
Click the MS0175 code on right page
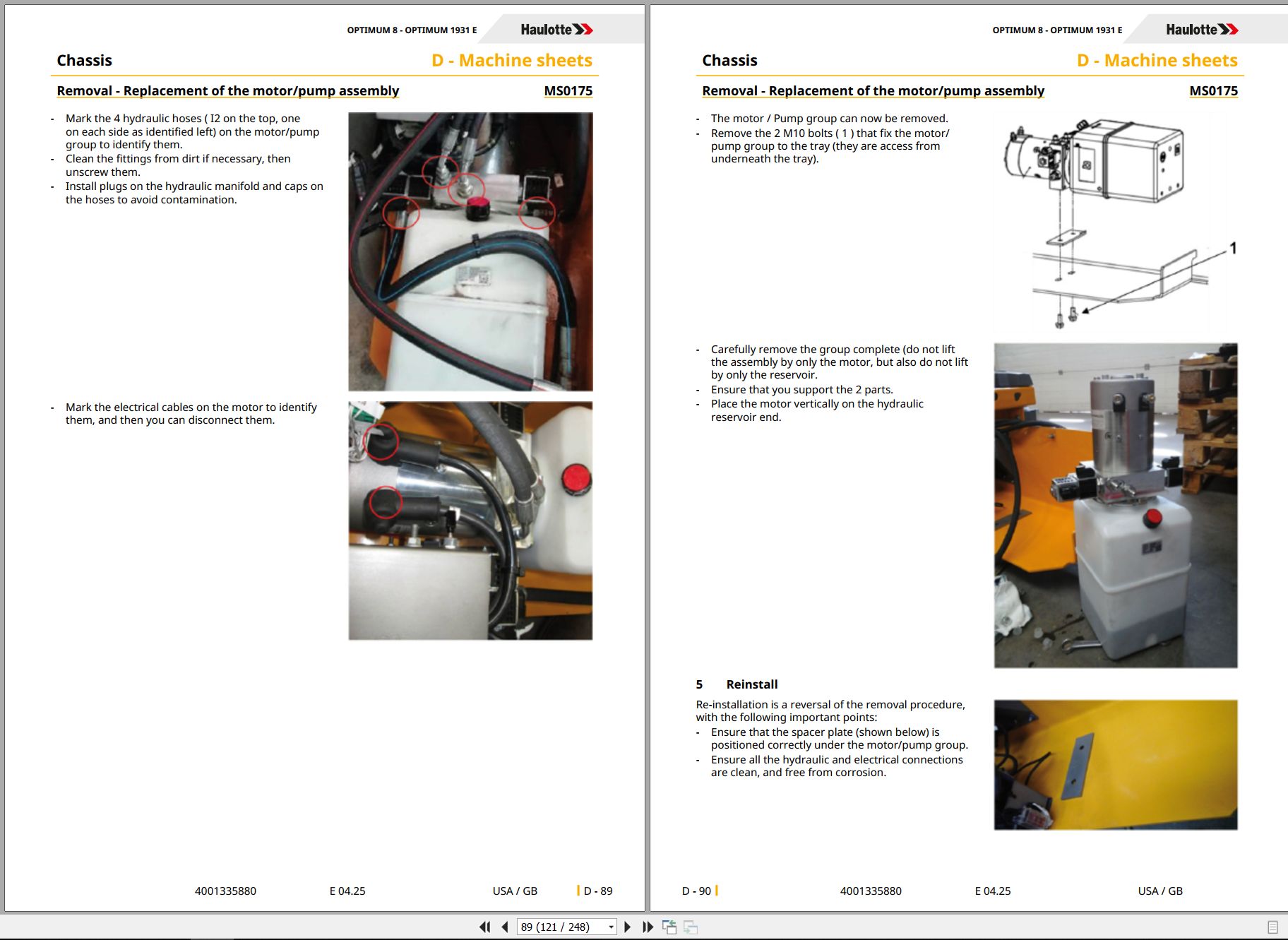(x=1213, y=90)
